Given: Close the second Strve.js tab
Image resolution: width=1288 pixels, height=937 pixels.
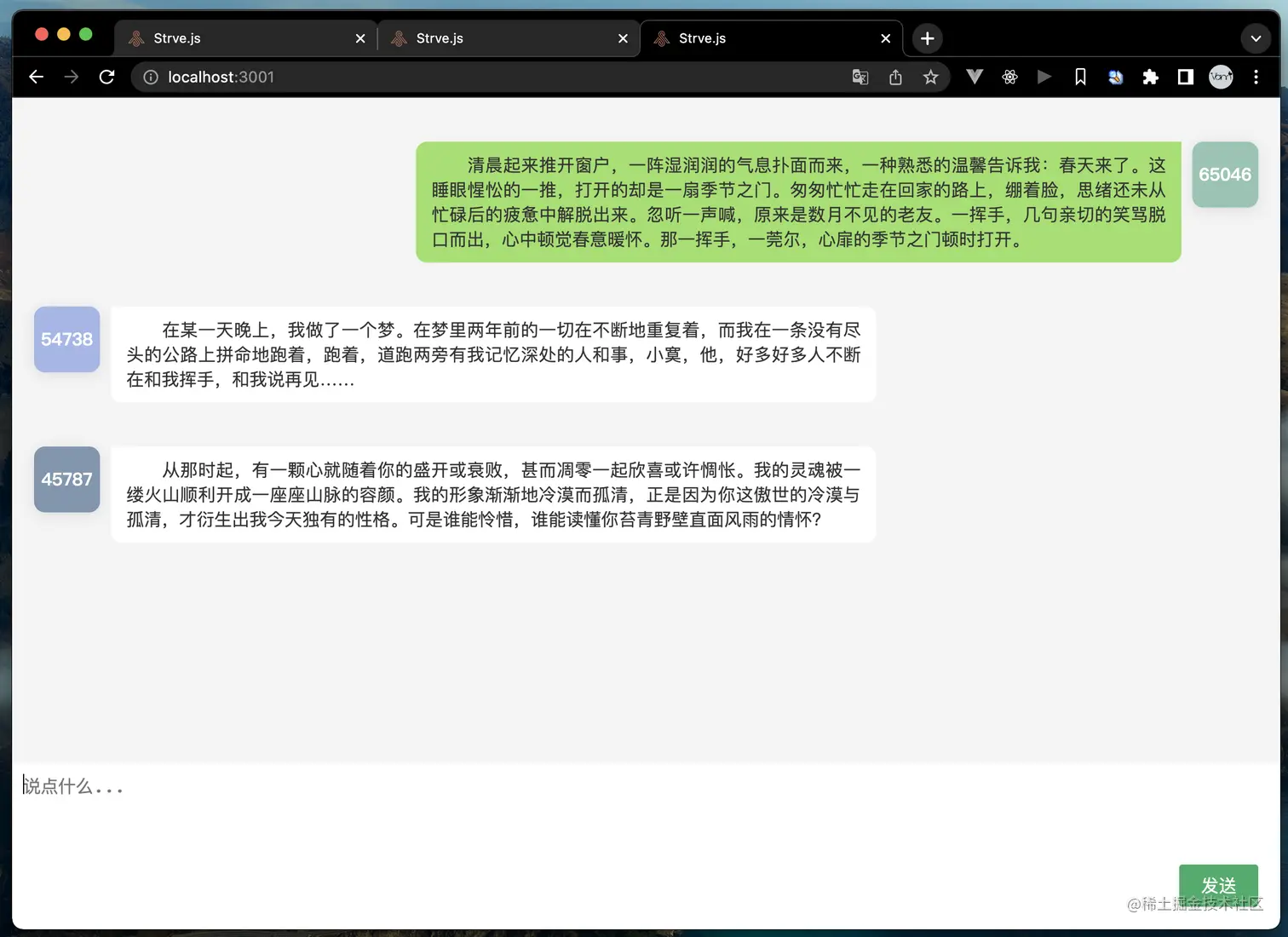Looking at the screenshot, I should point(623,38).
